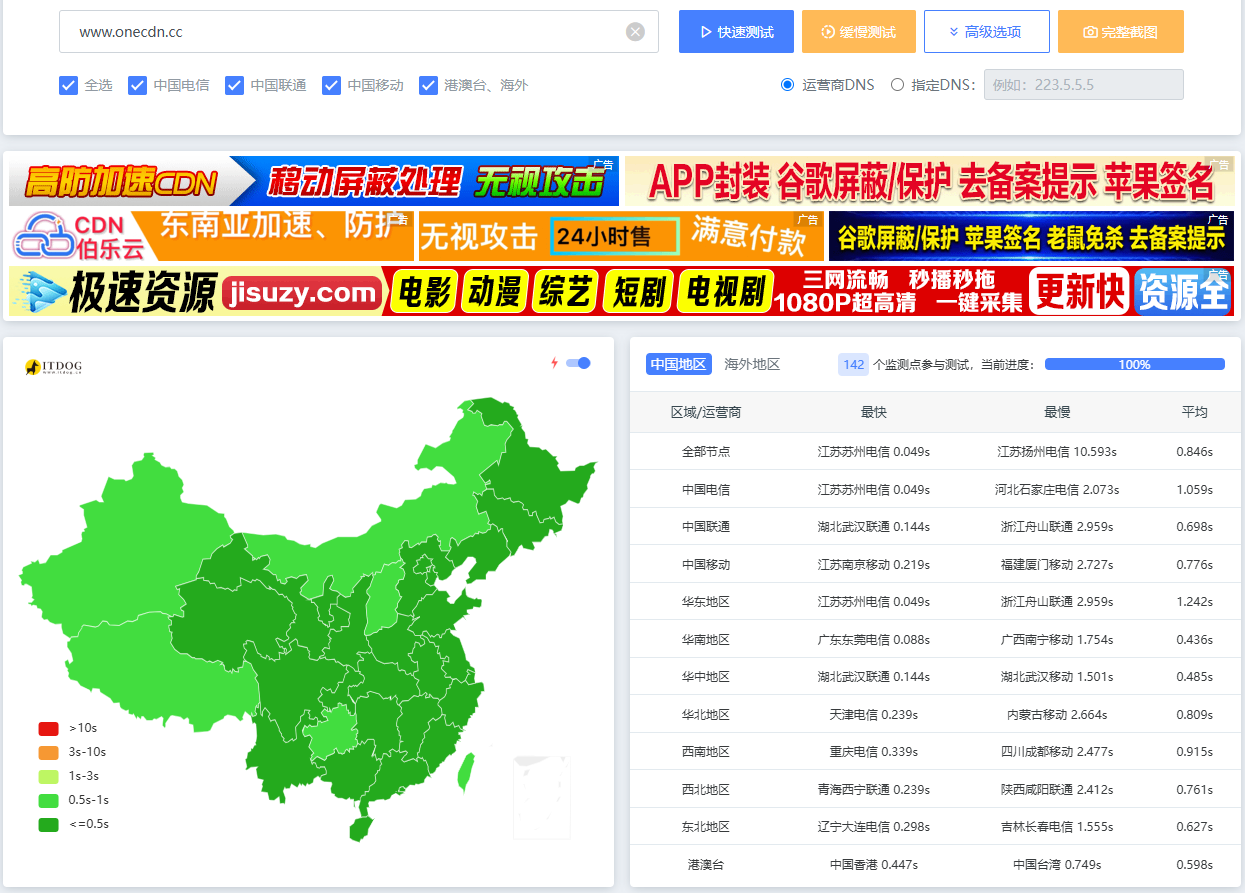Open the CDN伯乐云 banner ad

point(211,236)
